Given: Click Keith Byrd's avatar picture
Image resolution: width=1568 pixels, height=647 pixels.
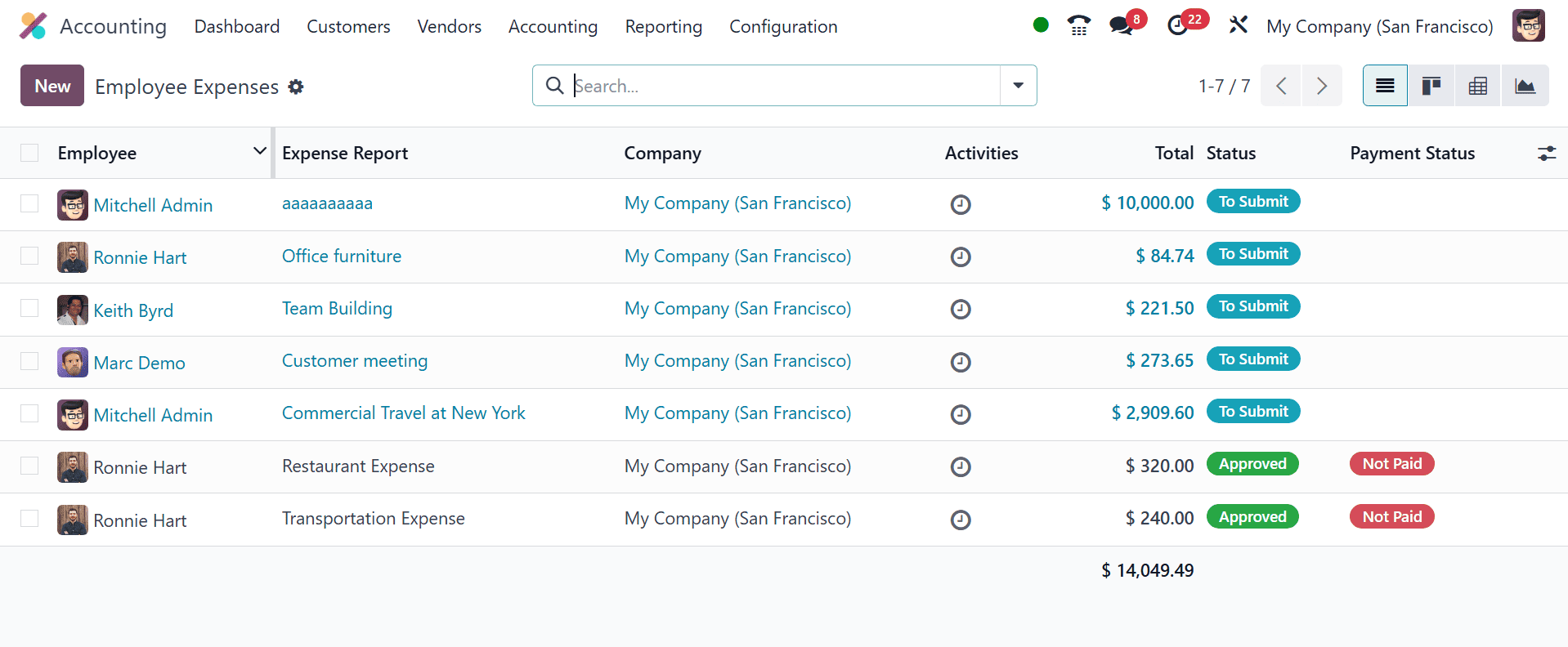Looking at the screenshot, I should click(73, 310).
